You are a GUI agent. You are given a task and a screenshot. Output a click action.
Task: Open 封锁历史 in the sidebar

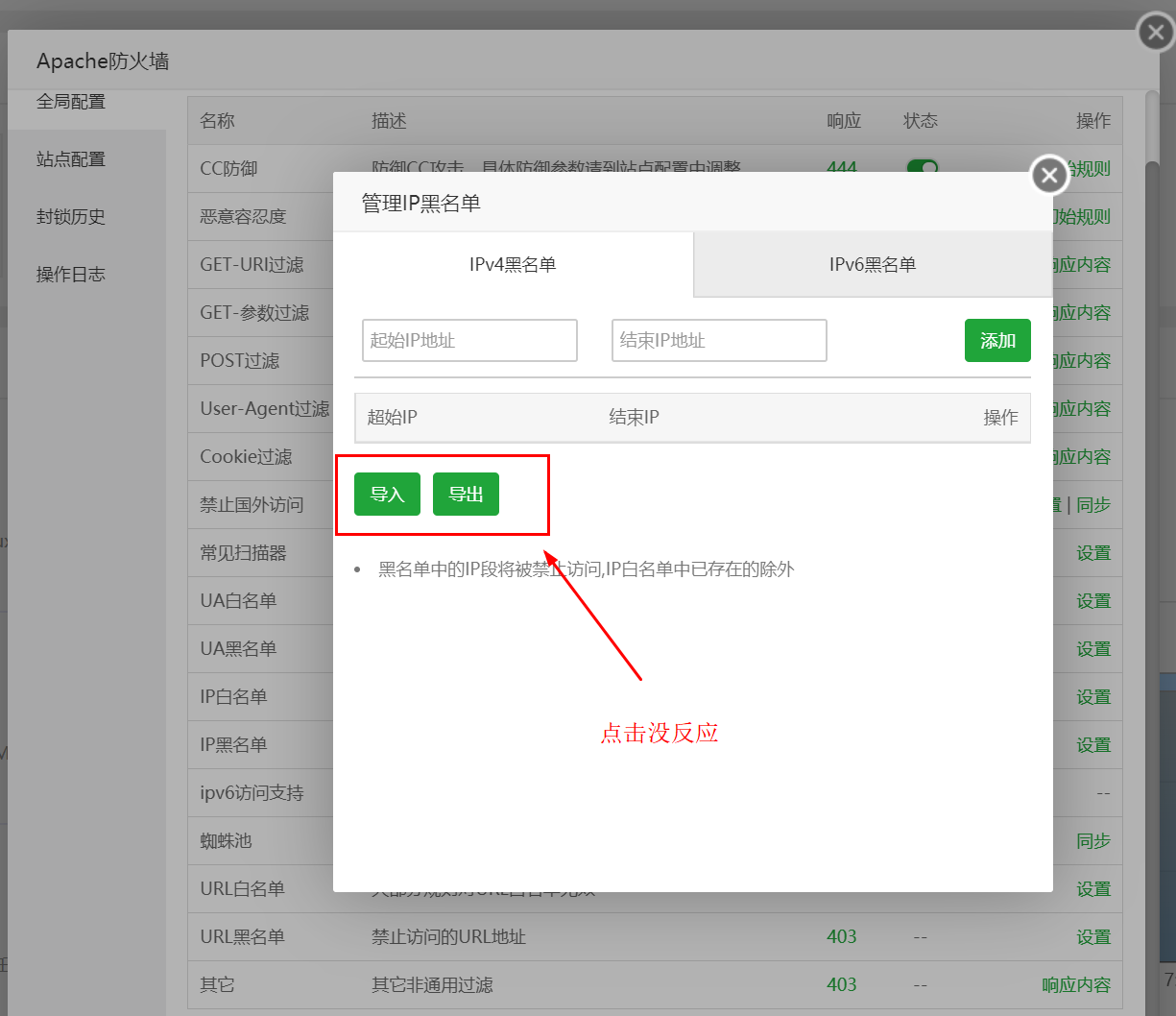click(71, 217)
